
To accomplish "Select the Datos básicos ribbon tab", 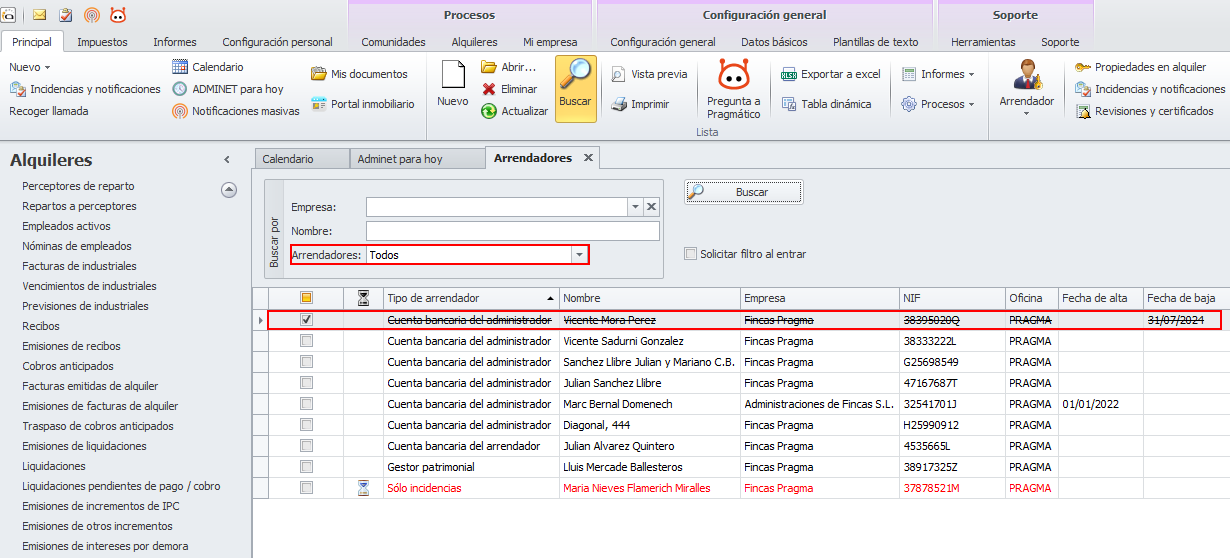I will tap(774, 42).
